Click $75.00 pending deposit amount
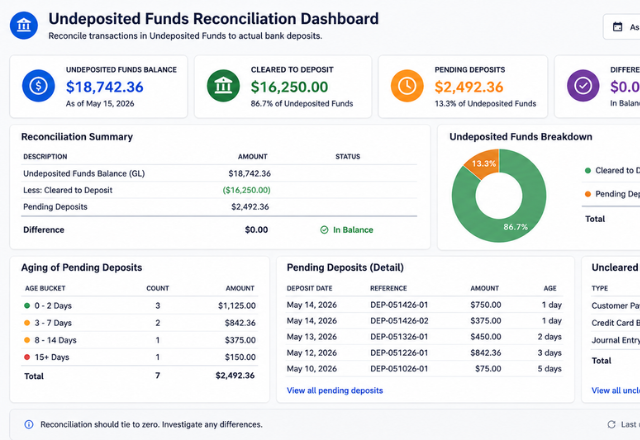This screenshot has height=440, width=640. (488, 369)
